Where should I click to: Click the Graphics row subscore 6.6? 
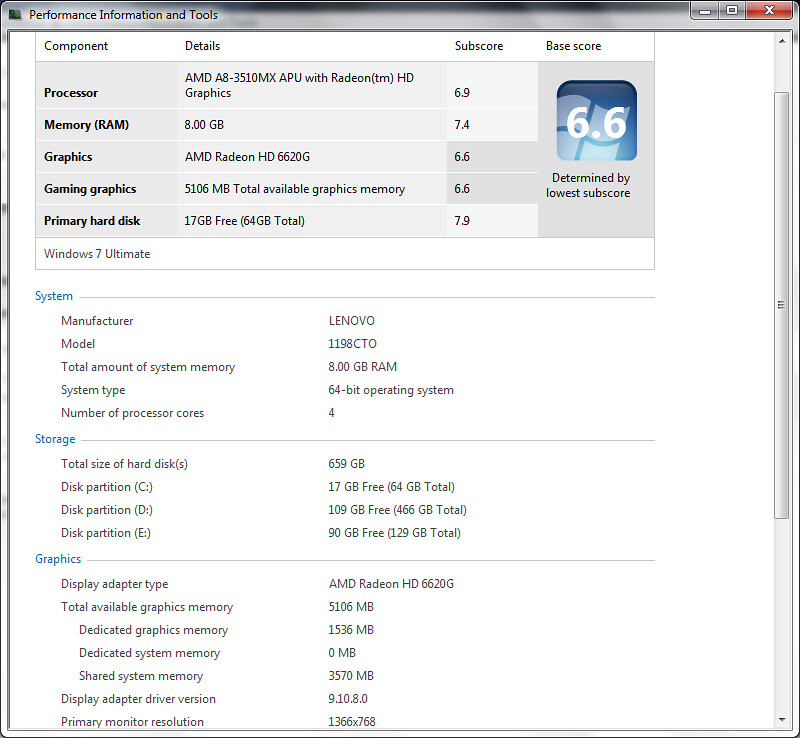[462, 157]
